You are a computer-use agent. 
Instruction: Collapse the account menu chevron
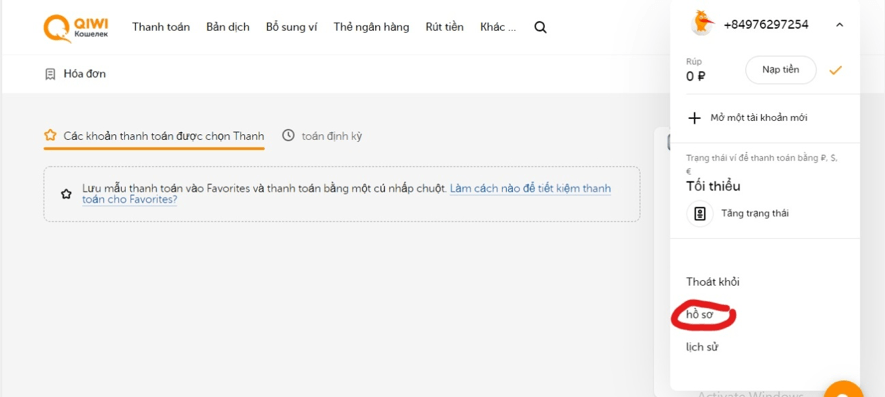pos(839,25)
